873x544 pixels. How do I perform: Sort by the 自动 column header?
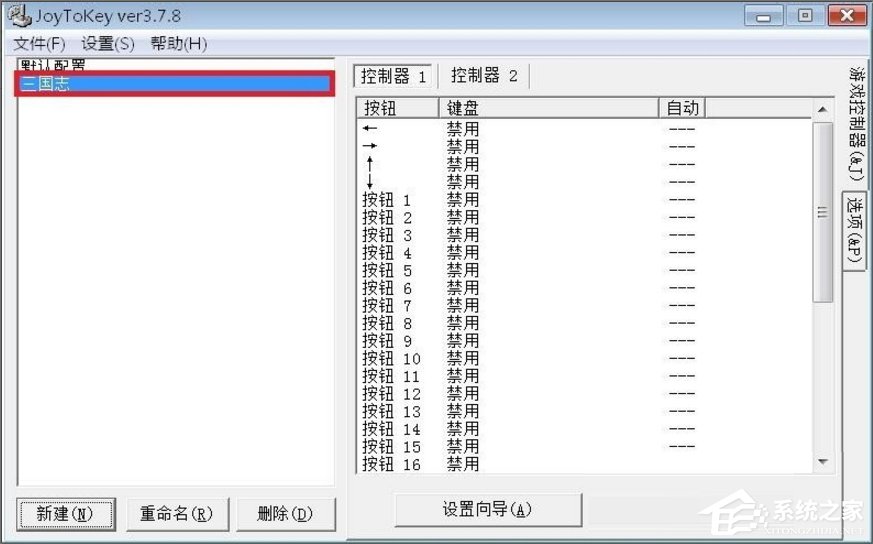coord(682,107)
